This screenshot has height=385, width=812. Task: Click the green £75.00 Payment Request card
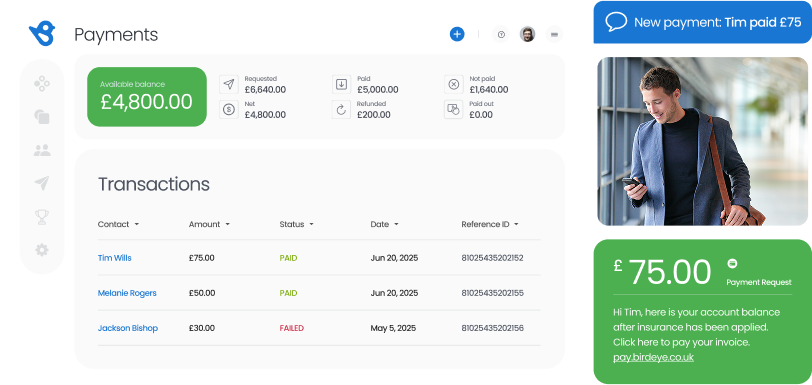pyautogui.click(x=703, y=311)
